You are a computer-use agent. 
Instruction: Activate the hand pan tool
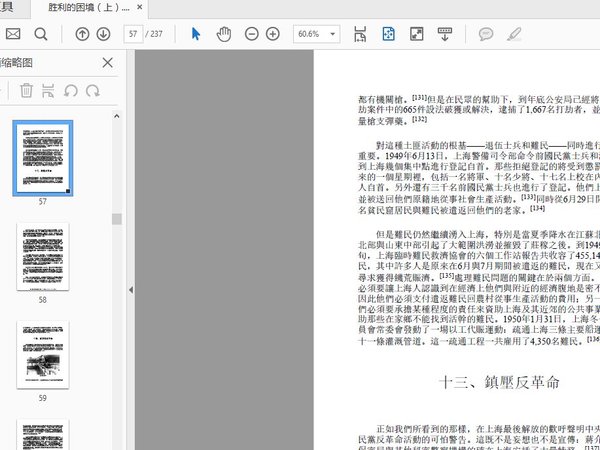pos(224,34)
